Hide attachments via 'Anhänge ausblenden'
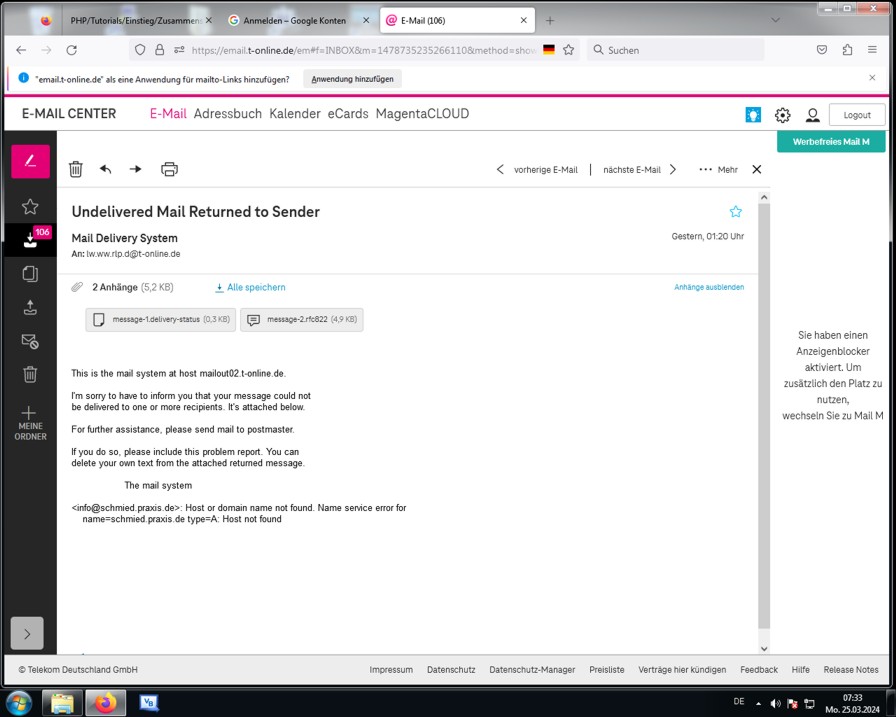 point(708,287)
